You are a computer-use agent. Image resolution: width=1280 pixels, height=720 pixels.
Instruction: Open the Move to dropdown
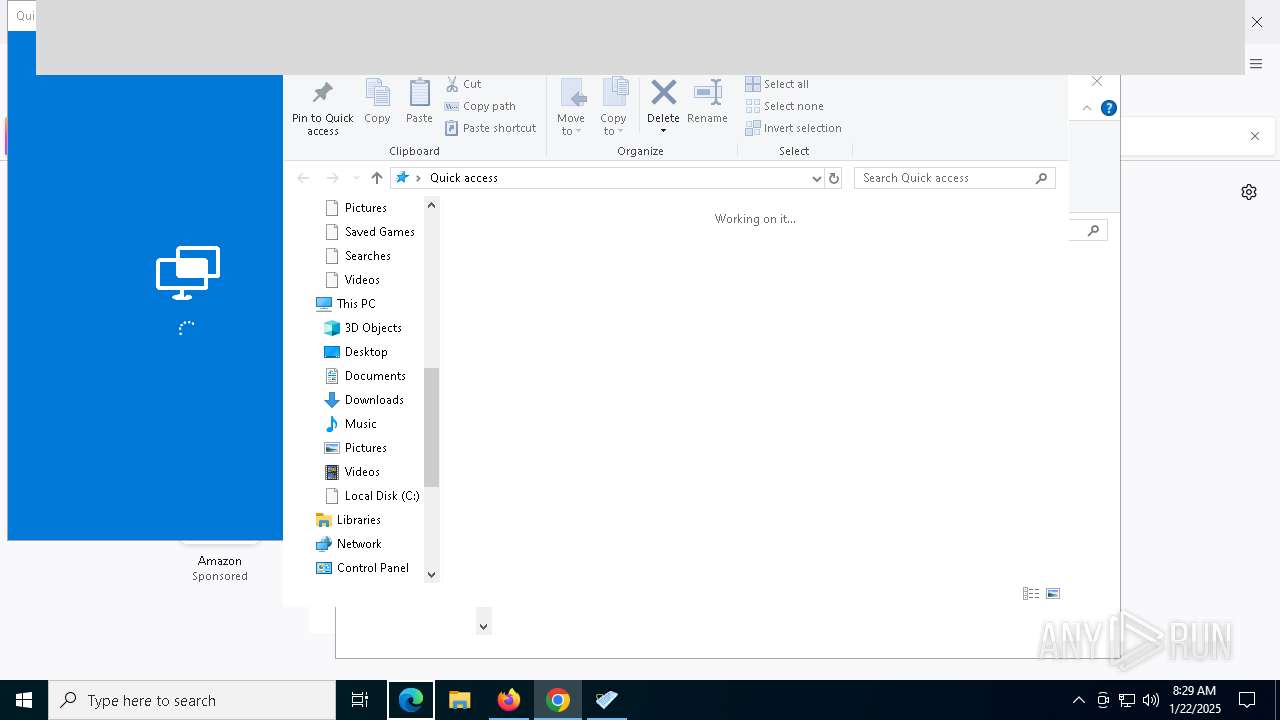click(571, 108)
